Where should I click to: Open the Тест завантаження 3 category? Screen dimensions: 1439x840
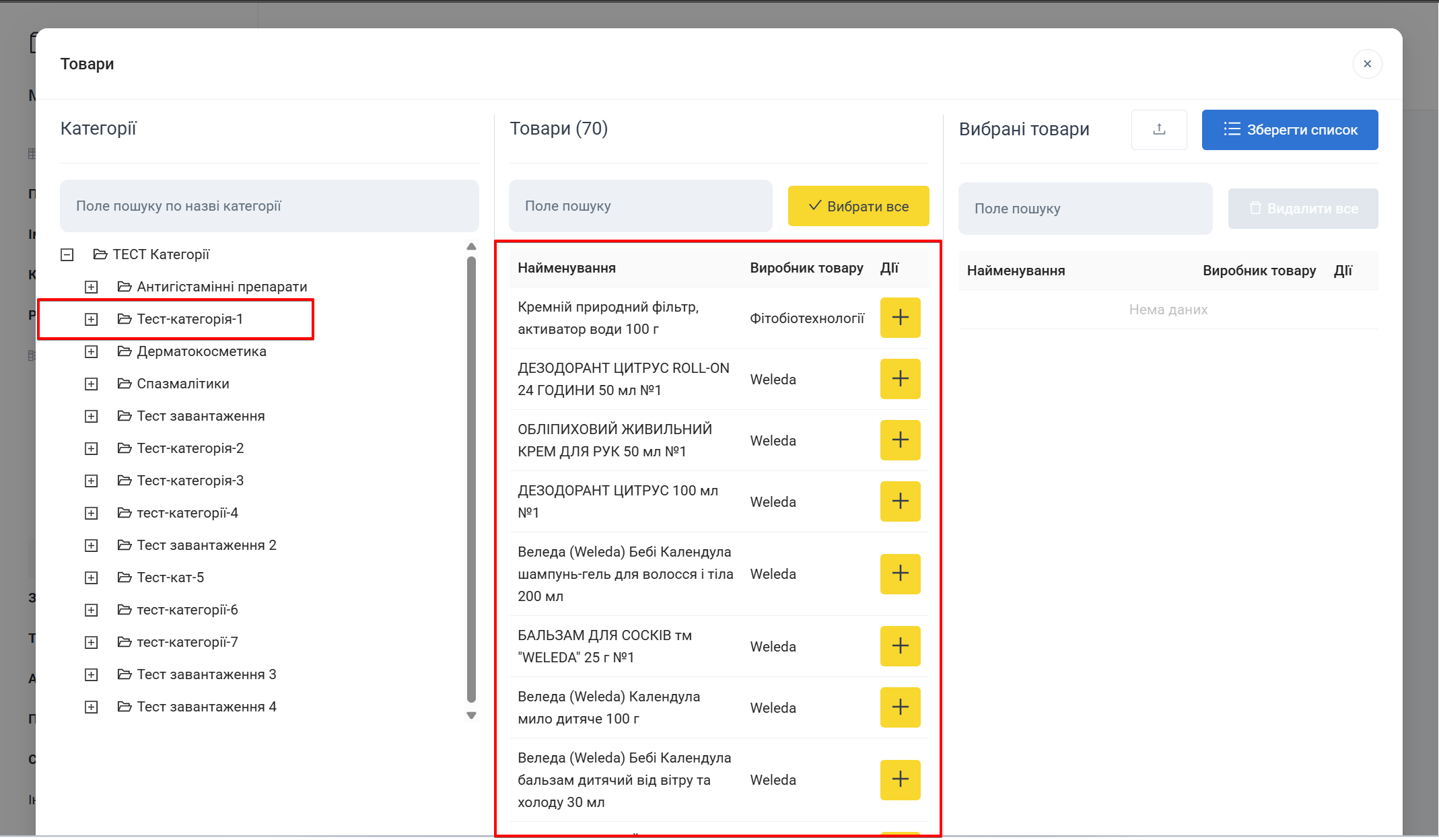pyautogui.click(x=206, y=674)
